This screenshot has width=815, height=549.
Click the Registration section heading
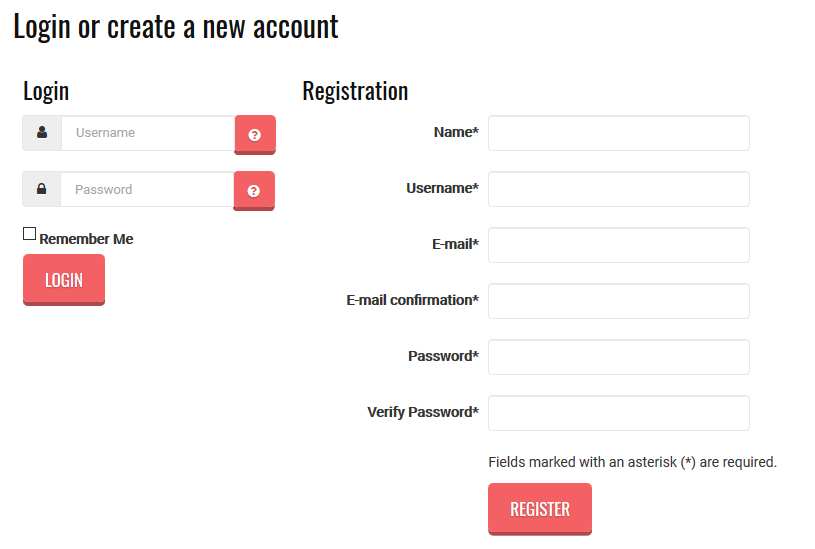[x=355, y=91]
